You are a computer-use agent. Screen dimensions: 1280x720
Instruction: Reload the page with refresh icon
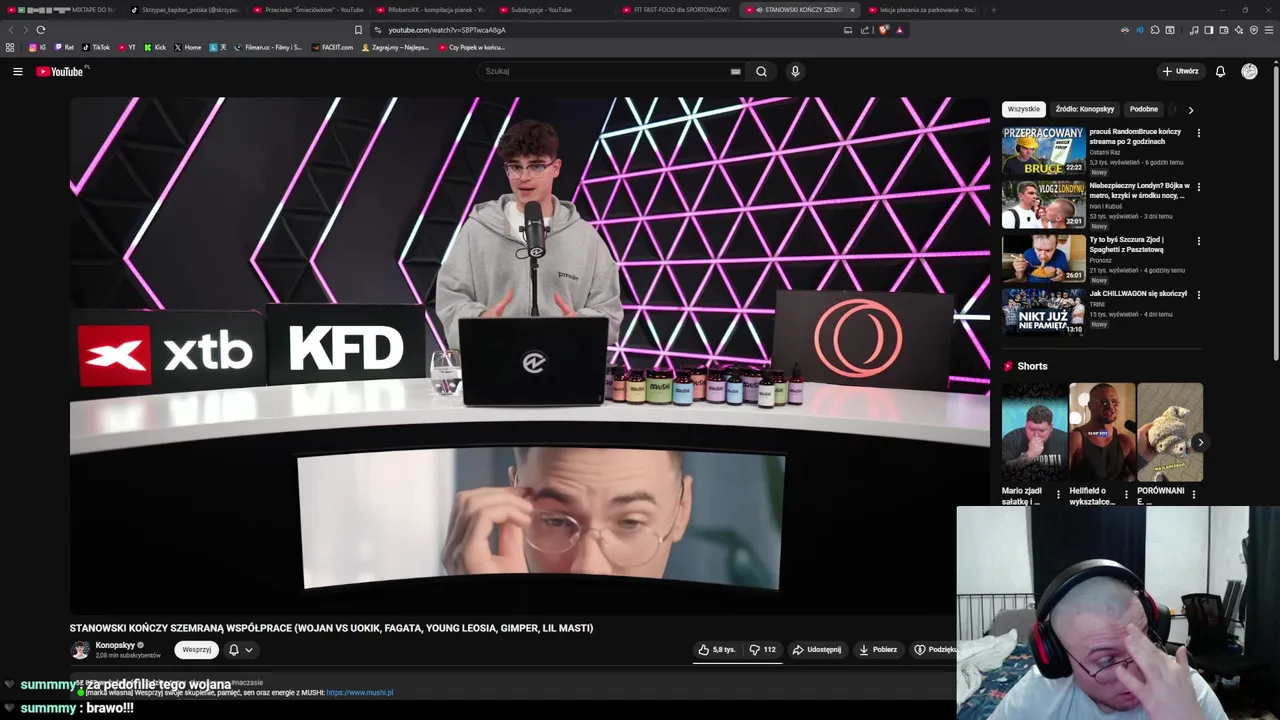pyautogui.click(x=40, y=30)
